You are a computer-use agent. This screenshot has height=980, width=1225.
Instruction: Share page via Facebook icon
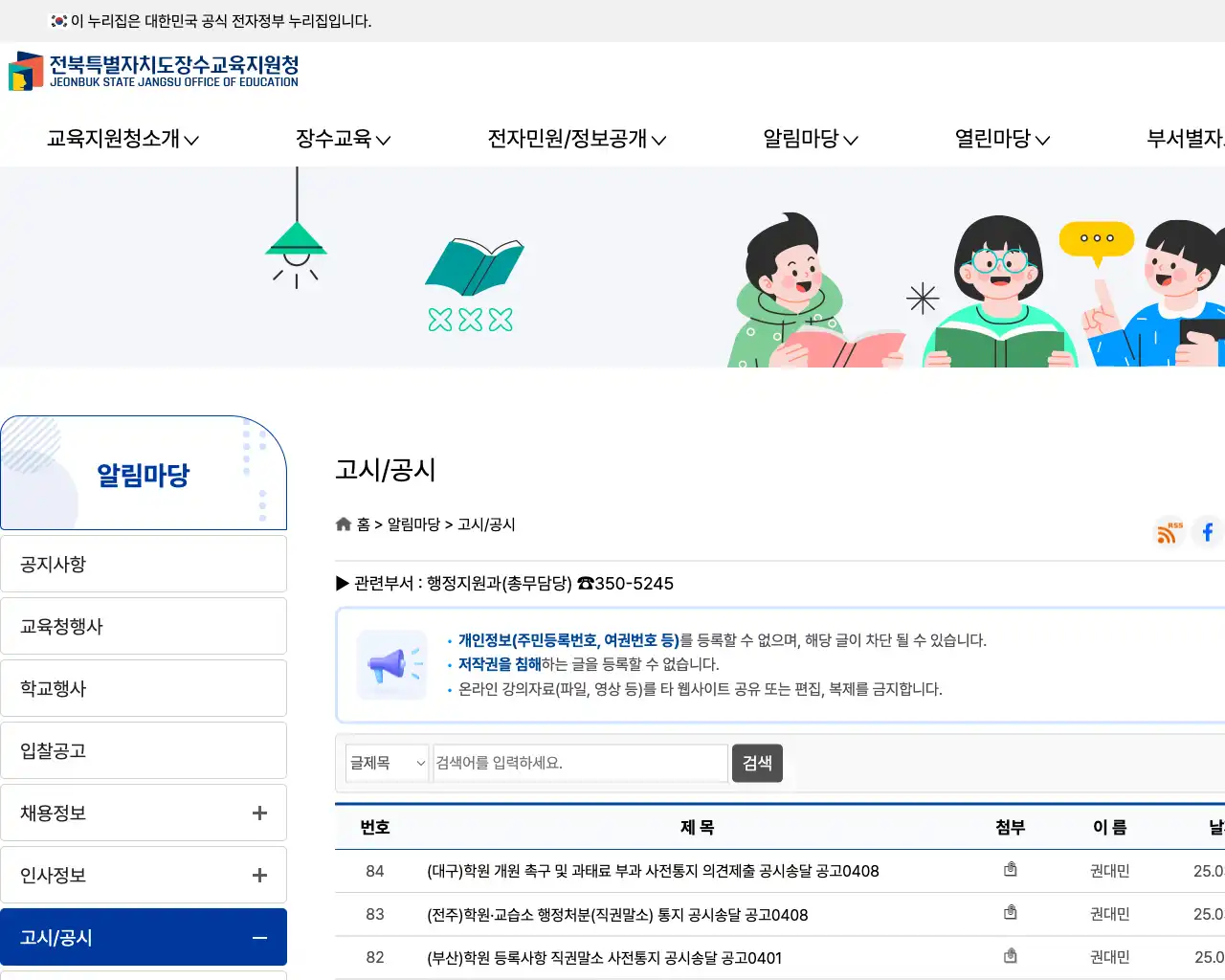pos(1208,532)
